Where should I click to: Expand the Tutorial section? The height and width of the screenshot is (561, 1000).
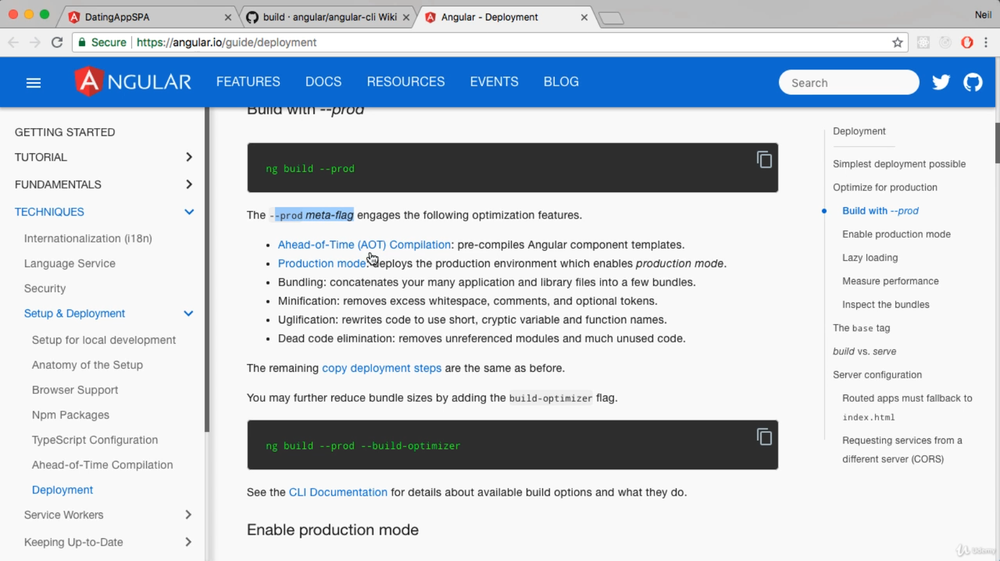pyautogui.click(x=188, y=157)
